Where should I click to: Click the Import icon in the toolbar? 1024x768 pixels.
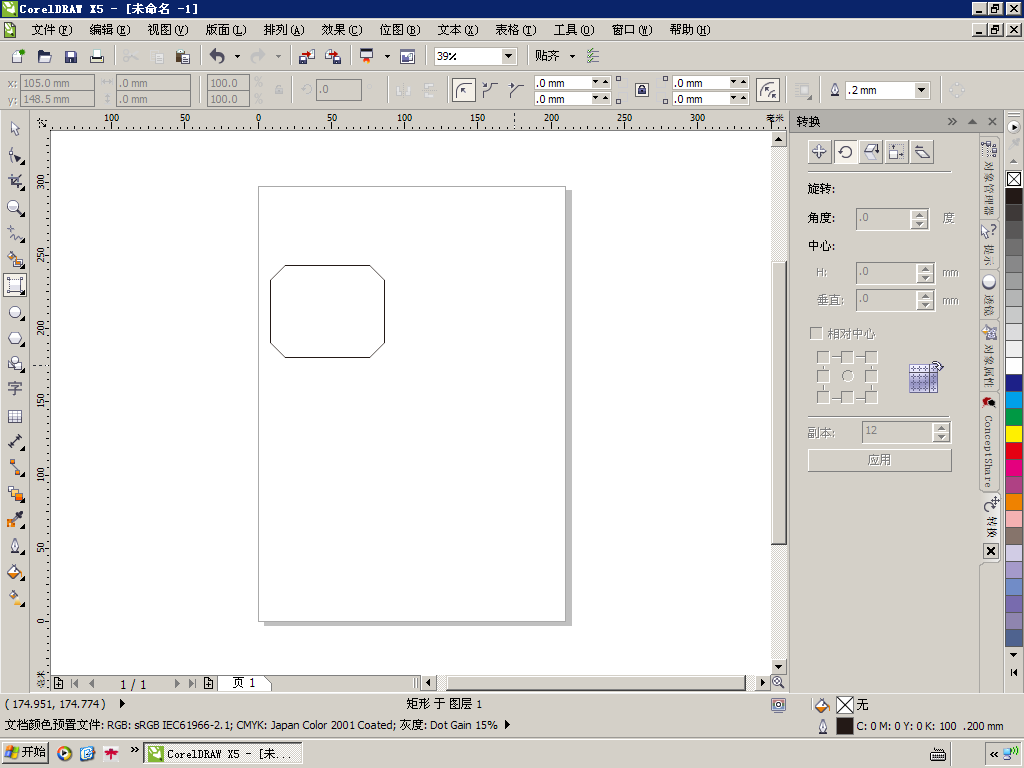point(307,56)
